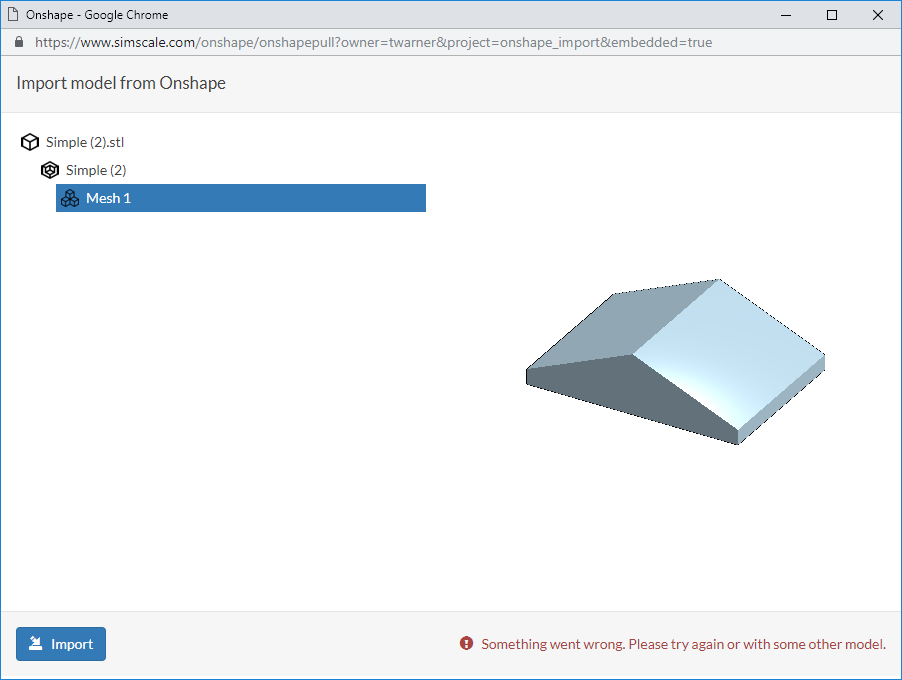Click the page icon in the title bar
Viewport: 902px width, 680px height.
[x=13, y=14]
